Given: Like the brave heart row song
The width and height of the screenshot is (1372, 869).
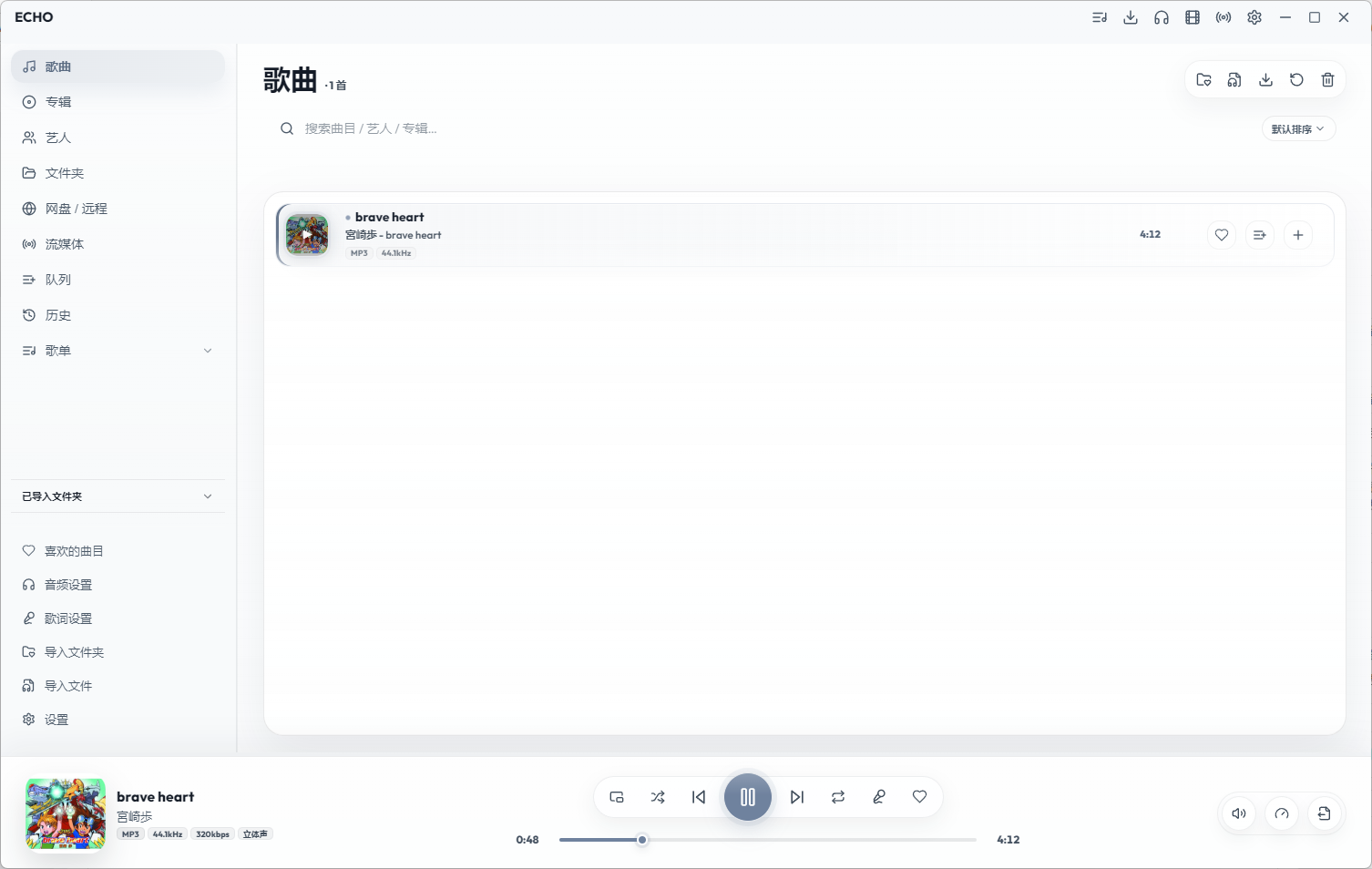Looking at the screenshot, I should tap(1222, 235).
